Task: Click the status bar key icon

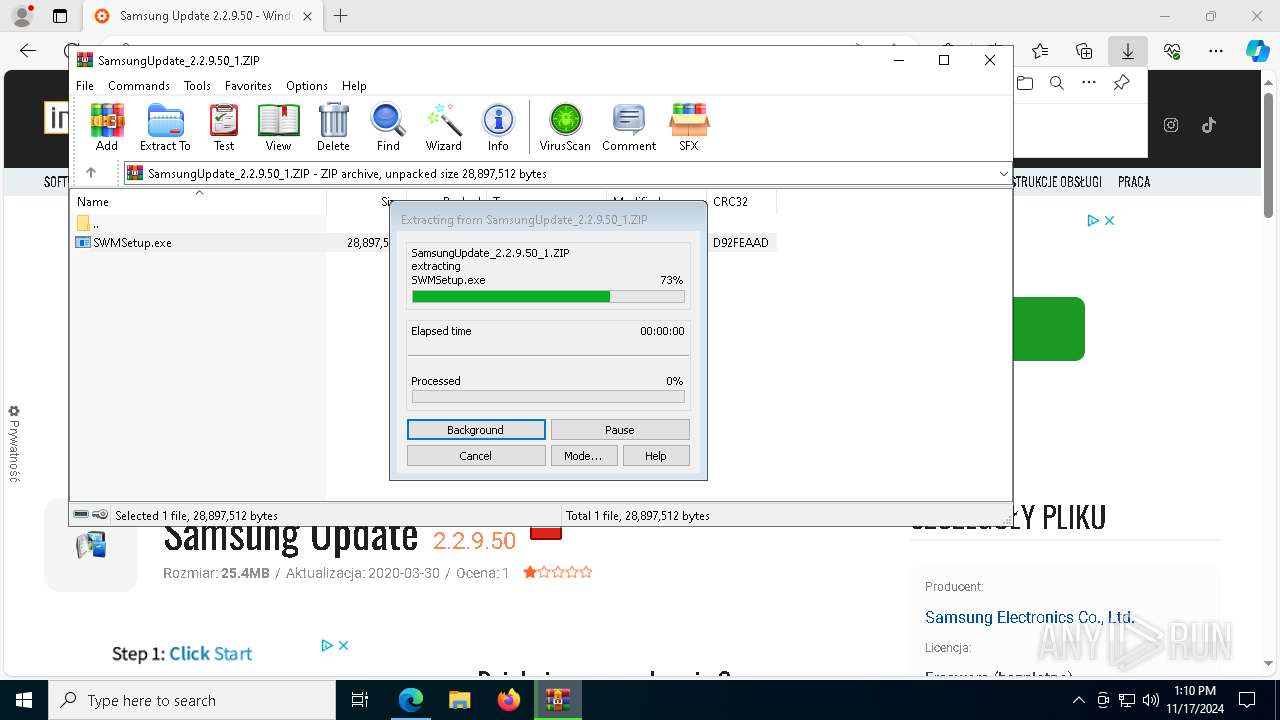Action: [x=100, y=515]
